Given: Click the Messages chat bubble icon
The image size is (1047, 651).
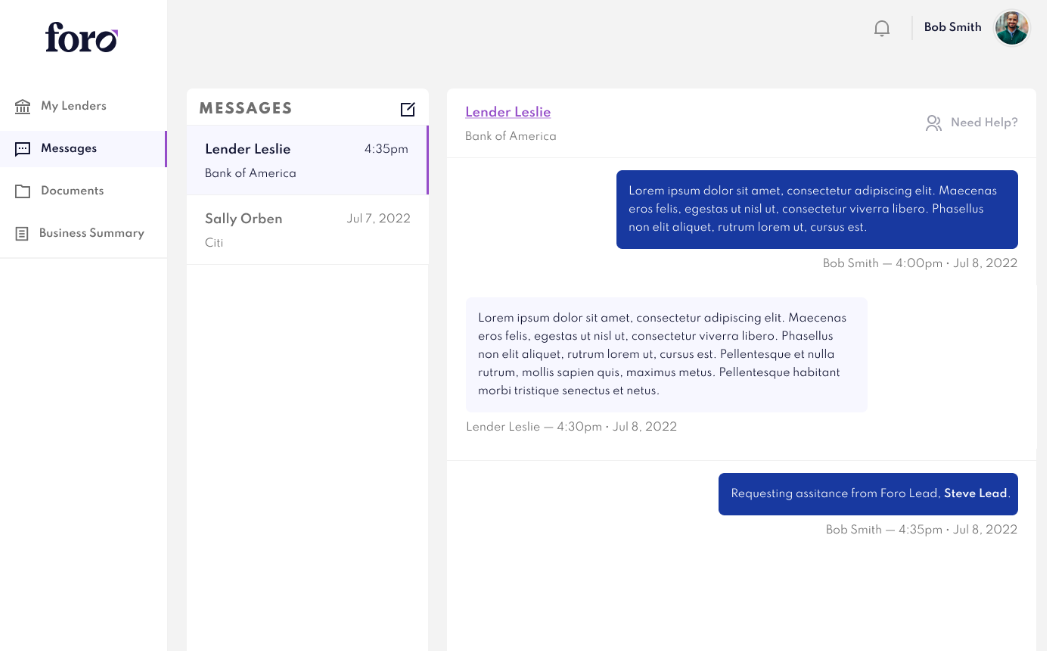Looking at the screenshot, I should point(22,149).
